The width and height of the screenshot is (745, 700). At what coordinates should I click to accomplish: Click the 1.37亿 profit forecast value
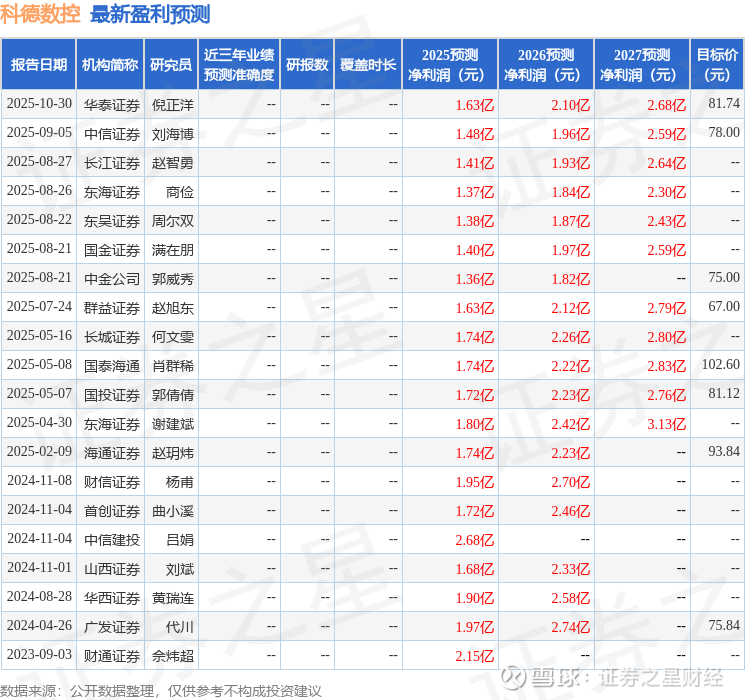click(475, 192)
